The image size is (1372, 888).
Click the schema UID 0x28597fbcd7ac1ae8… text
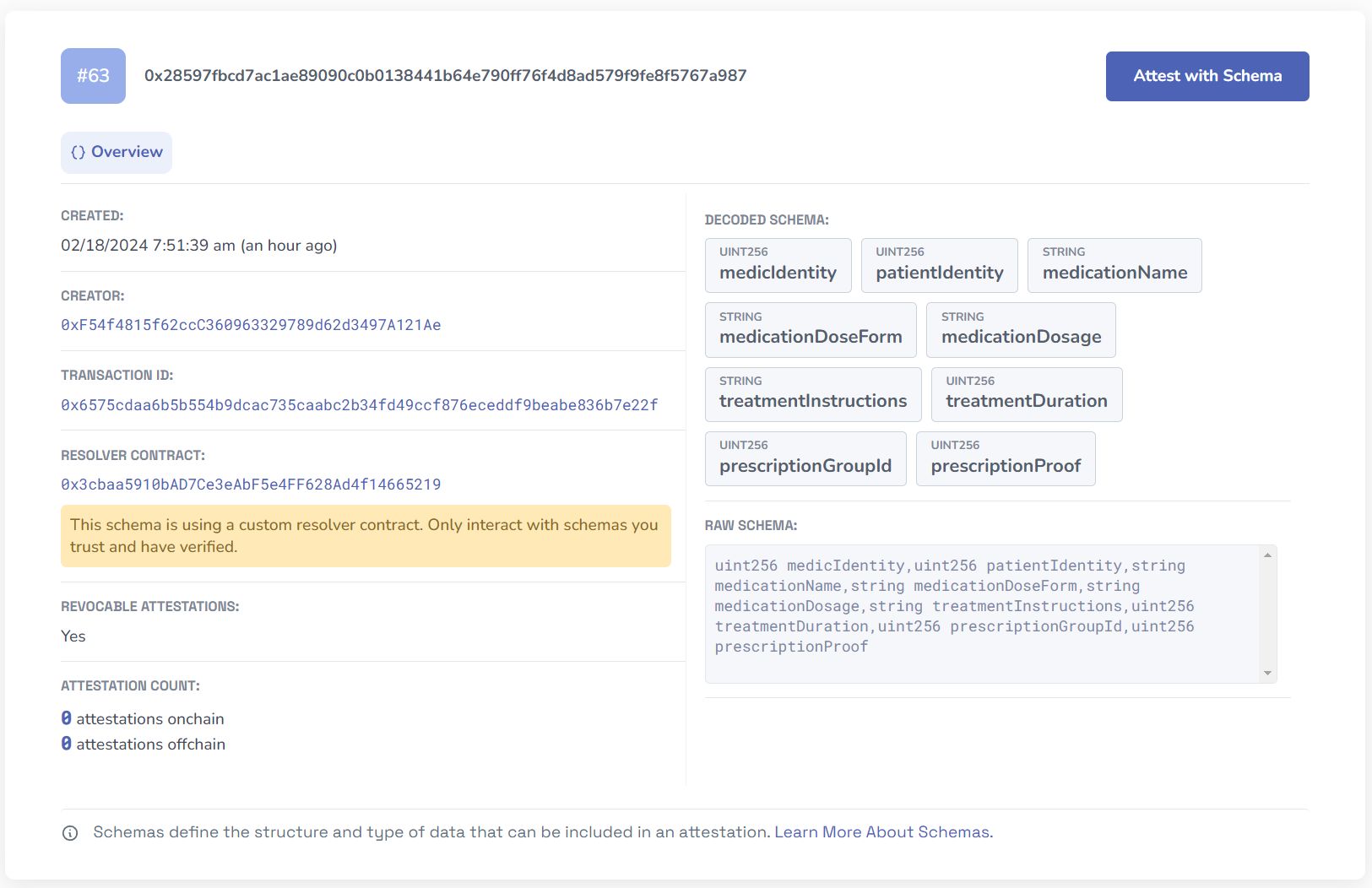(x=445, y=76)
